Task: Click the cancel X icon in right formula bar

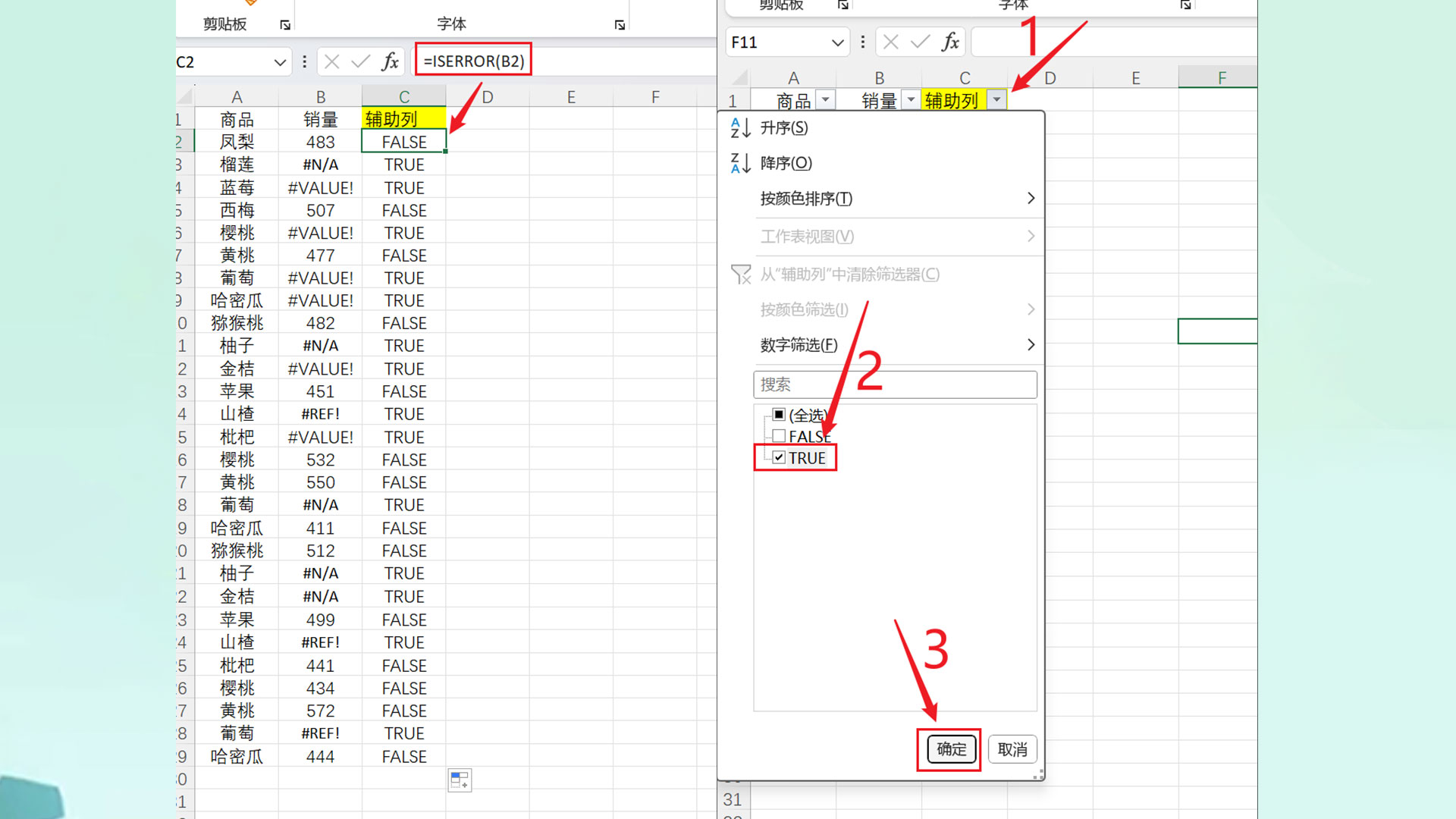Action: 891,42
